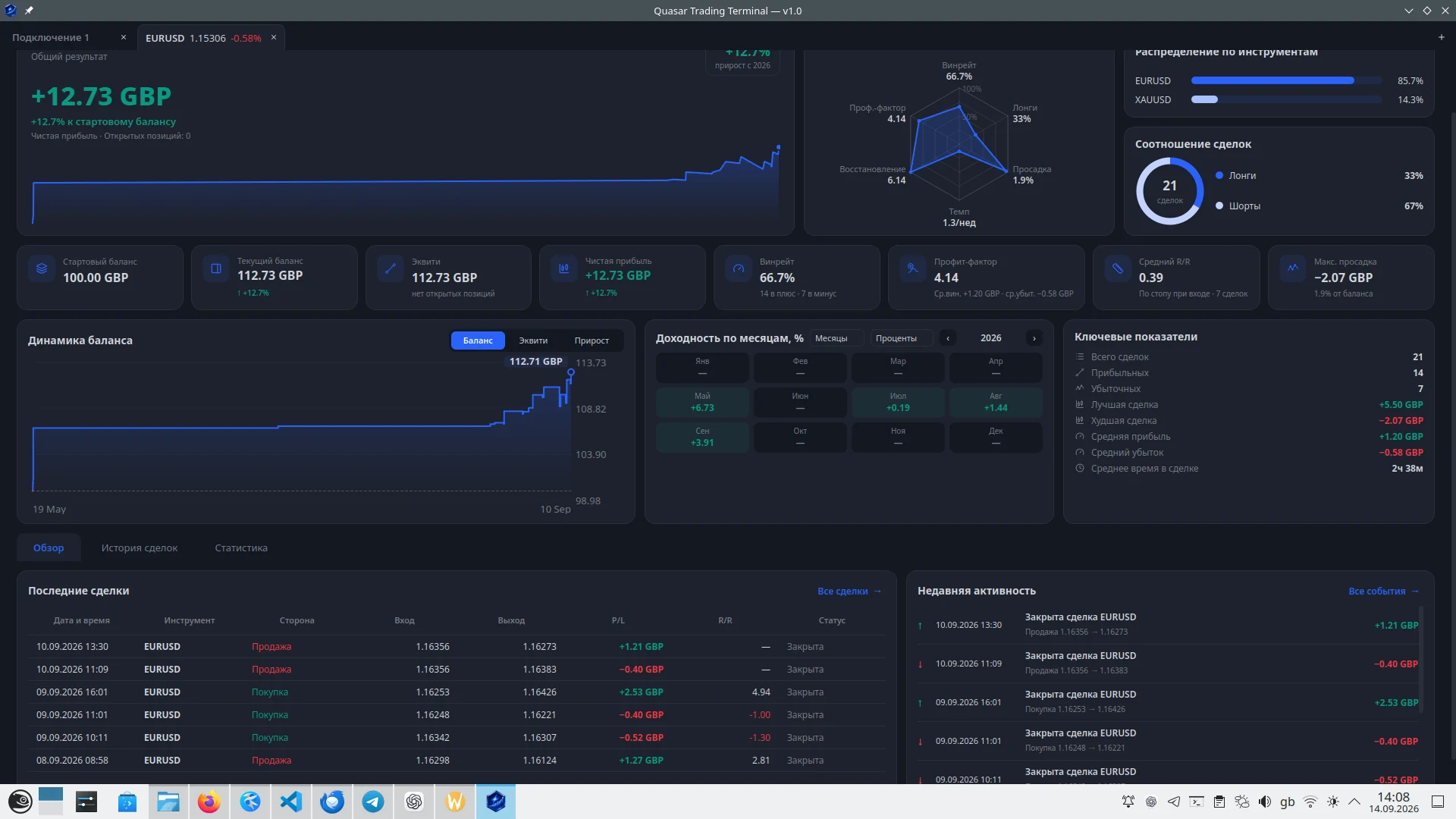1456x819 pixels.
Task: Click the Current balance 112.73 GBP card icon
Action: [216, 268]
